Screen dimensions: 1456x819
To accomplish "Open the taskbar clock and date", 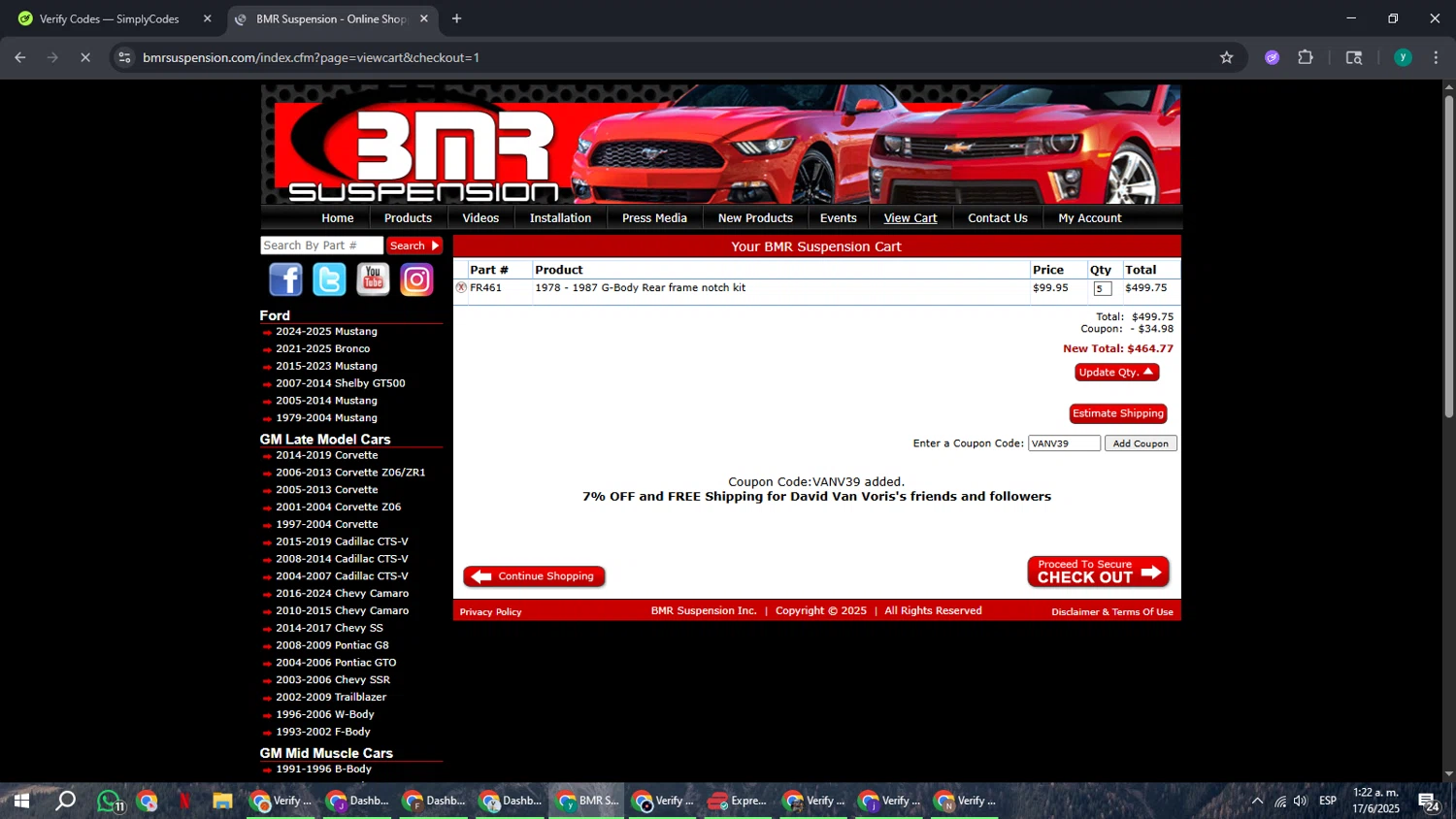I will (x=1376, y=801).
